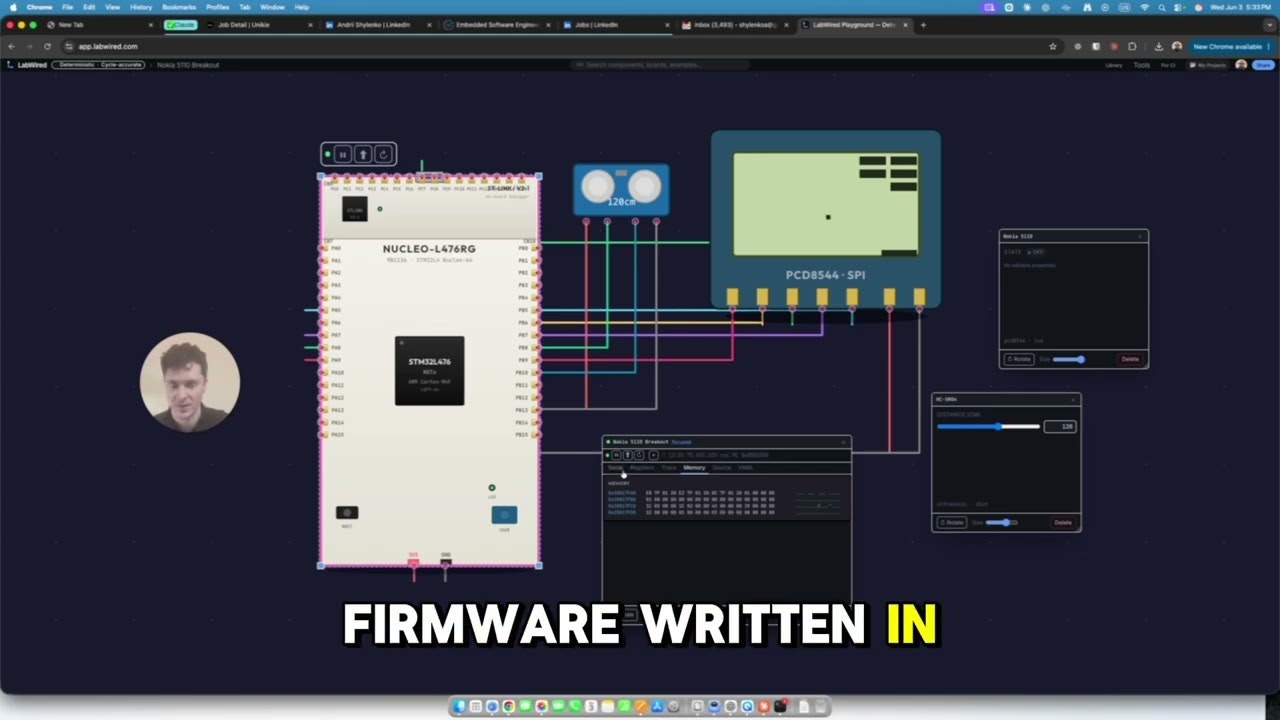Click Delete in the Nokia 5110 properties panel

pos(1130,359)
